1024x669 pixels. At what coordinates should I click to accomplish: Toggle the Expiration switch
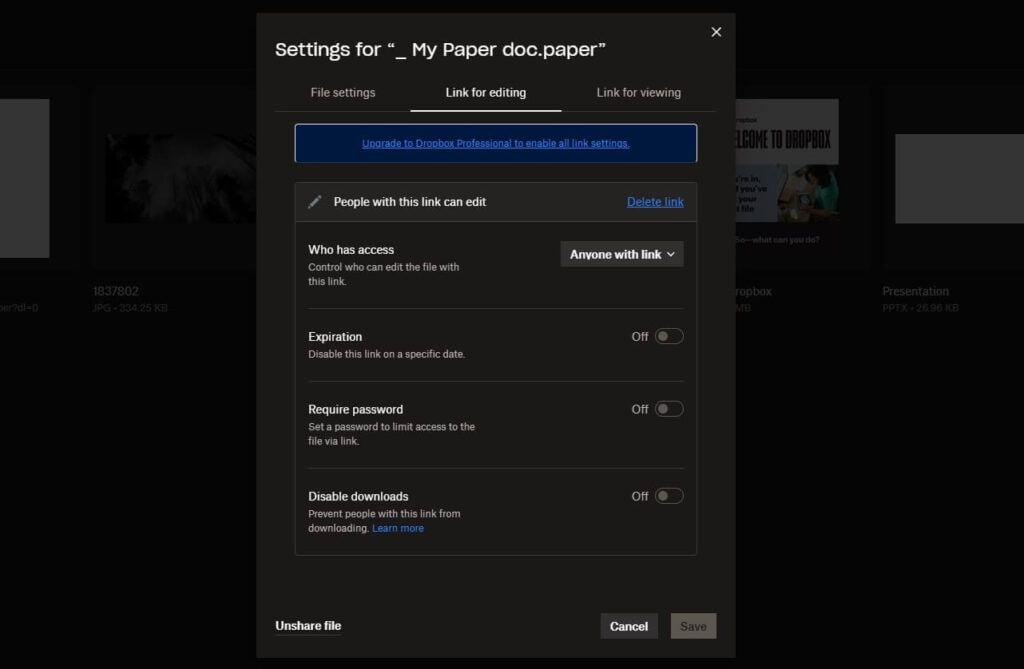tap(669, 336)
